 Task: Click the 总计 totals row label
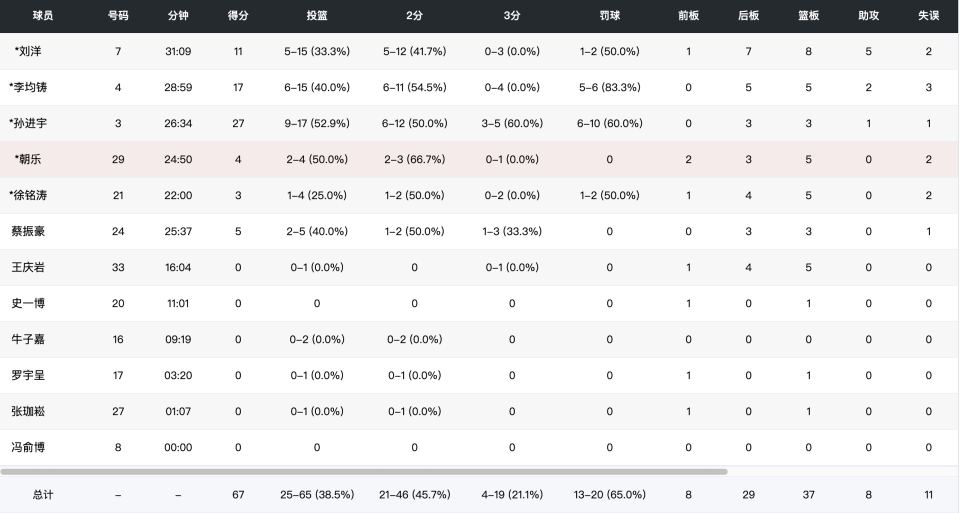coord(43,495)
